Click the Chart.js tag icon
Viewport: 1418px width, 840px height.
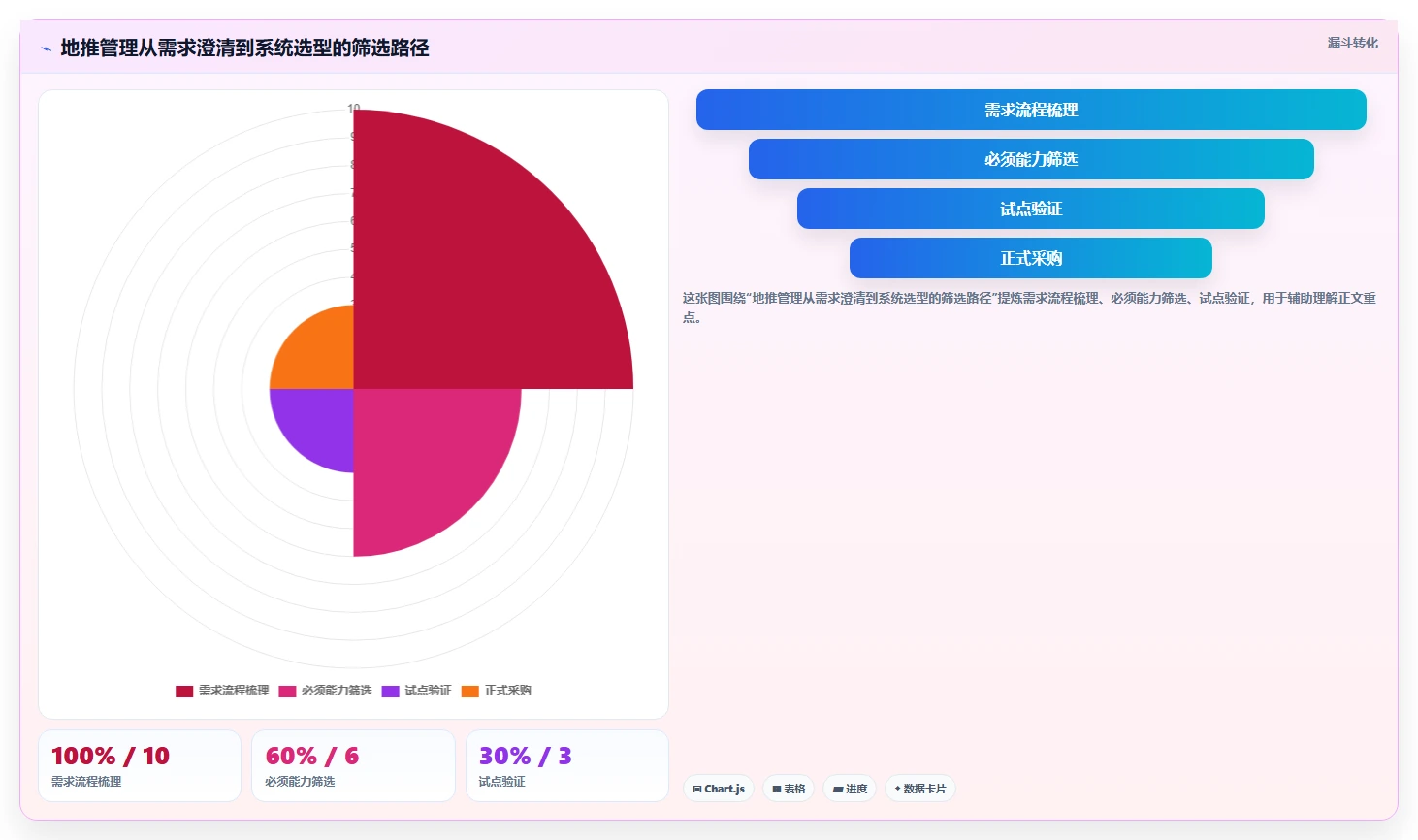click(x=697, y=790)
